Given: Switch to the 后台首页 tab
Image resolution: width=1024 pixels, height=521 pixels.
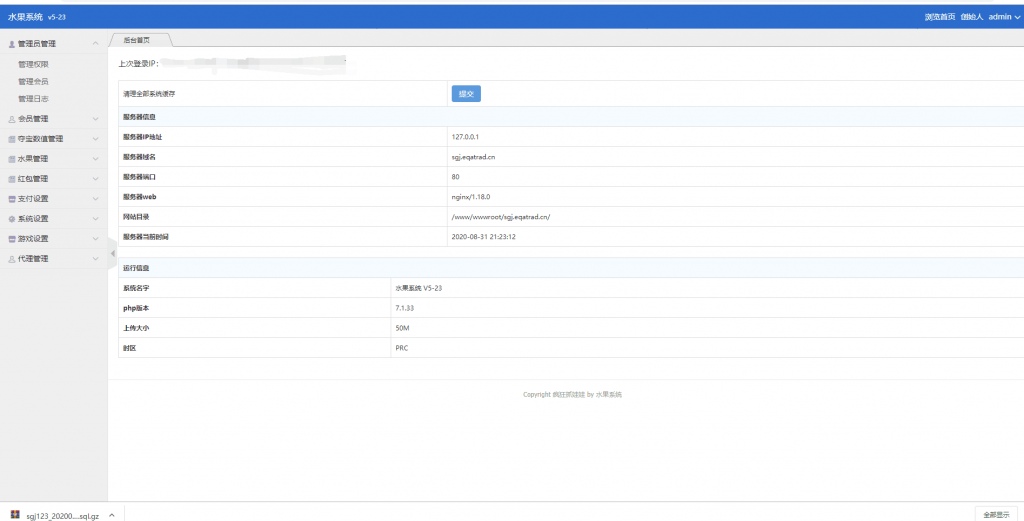Looking at the screenshot, I should [138, 40].
